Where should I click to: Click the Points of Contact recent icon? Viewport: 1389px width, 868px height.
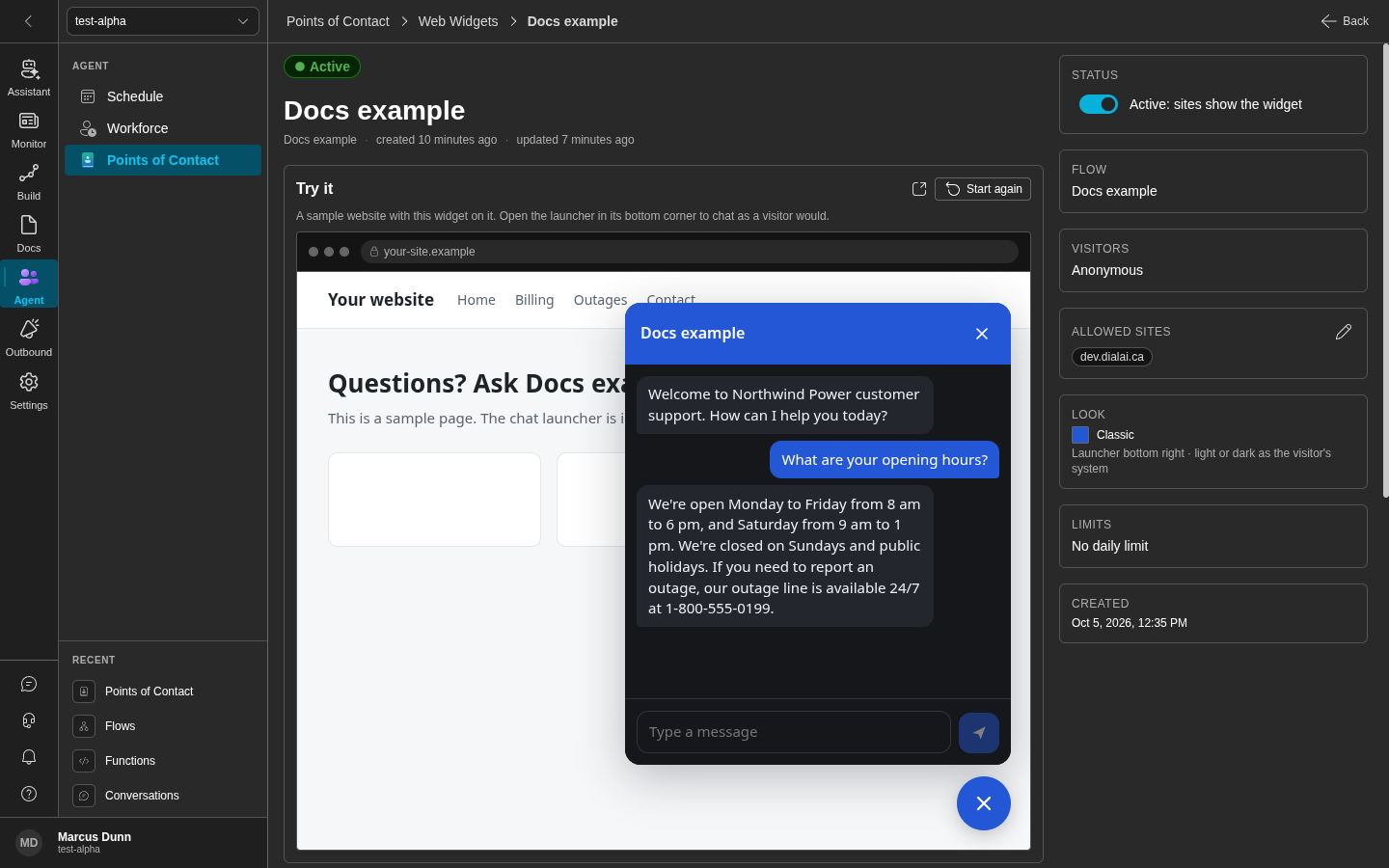click(84, 692)
